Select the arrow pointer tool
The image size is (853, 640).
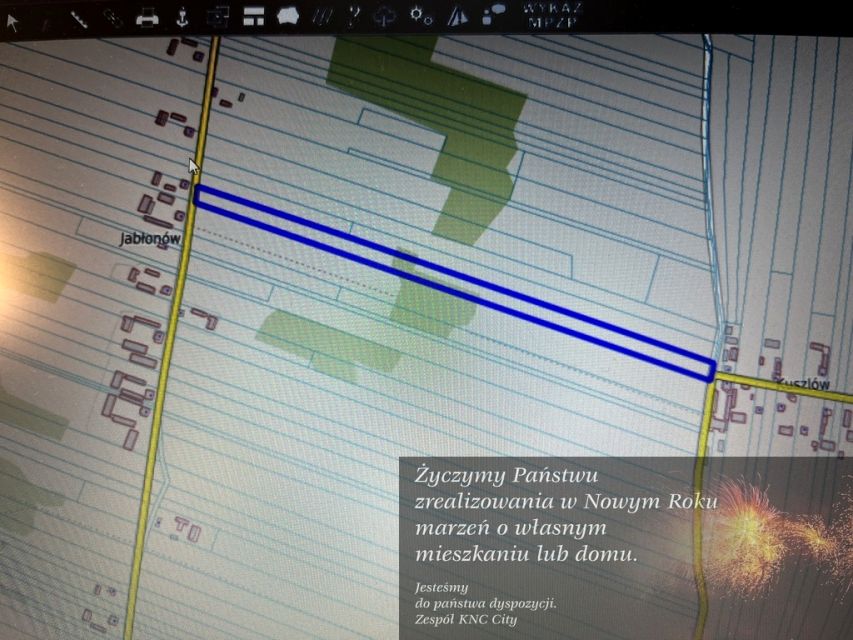coord(13,20)
